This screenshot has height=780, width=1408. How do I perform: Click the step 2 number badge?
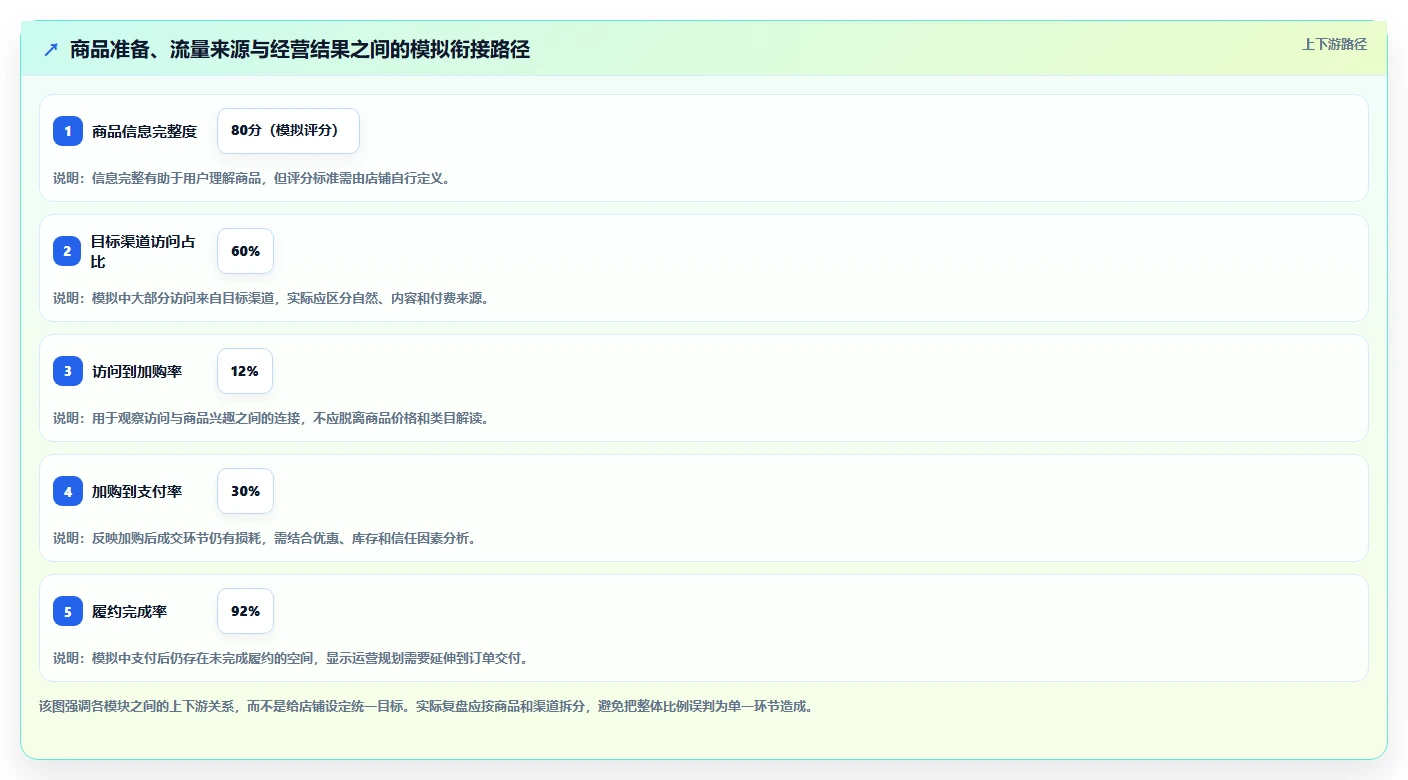point(68,251)
